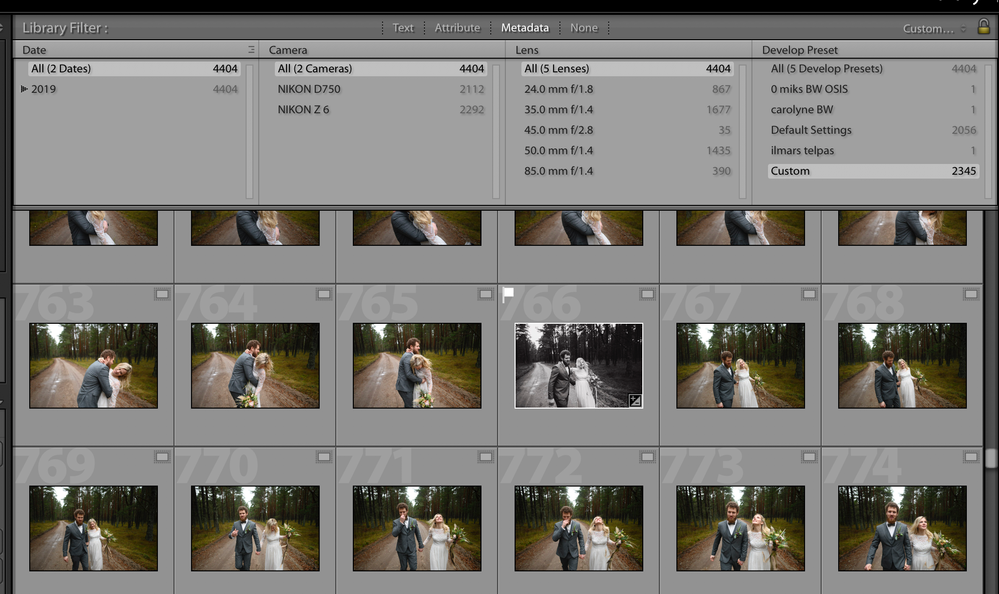Image resolution: width=999 pixels, height=594 pixels.
Task: Click the flag icon on photo 766
Action: pyautogui.click(x=508, y=294)
